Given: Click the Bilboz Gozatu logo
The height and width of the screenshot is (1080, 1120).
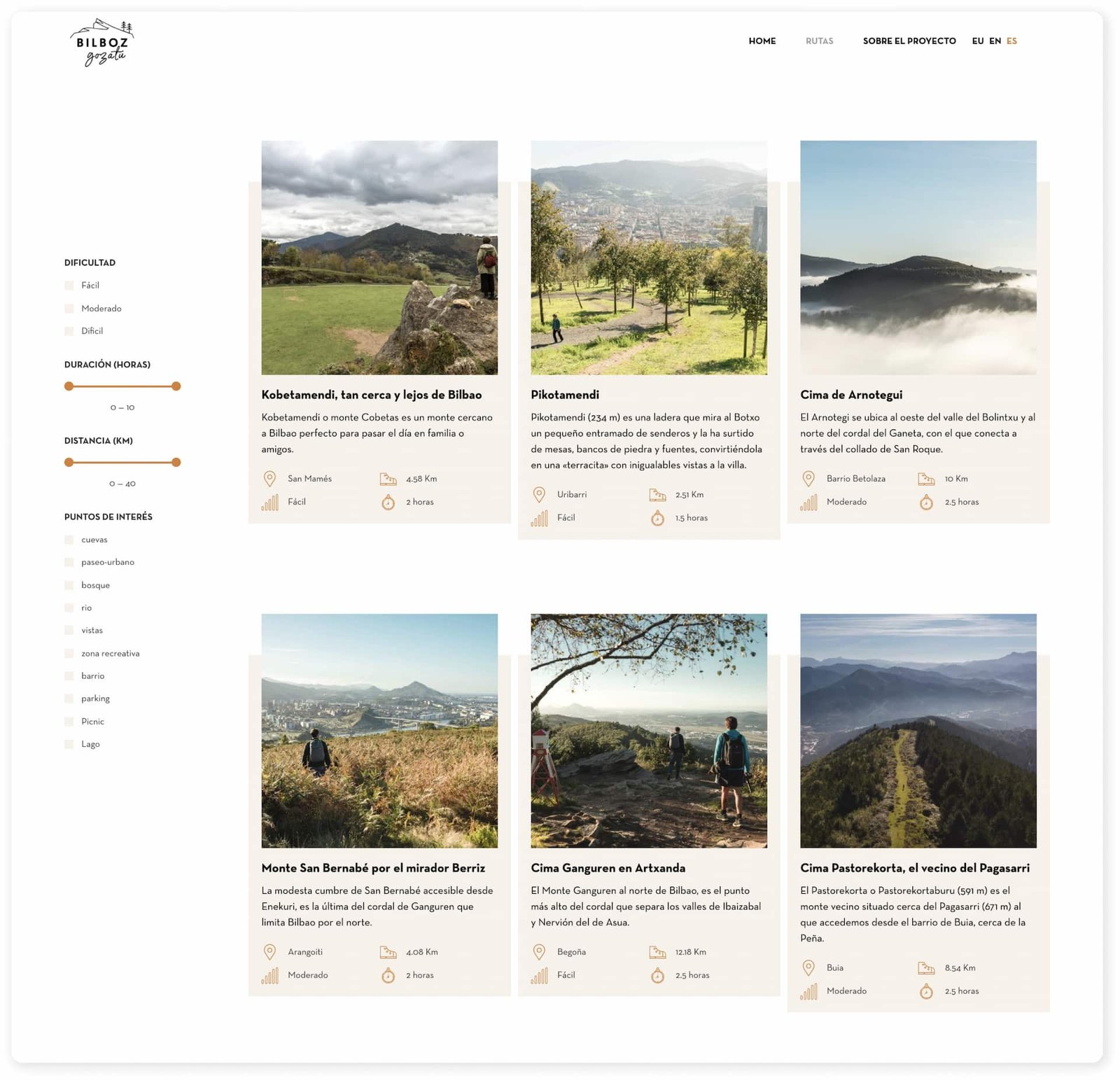Looking at the screenshot, I should click(102, 43).
